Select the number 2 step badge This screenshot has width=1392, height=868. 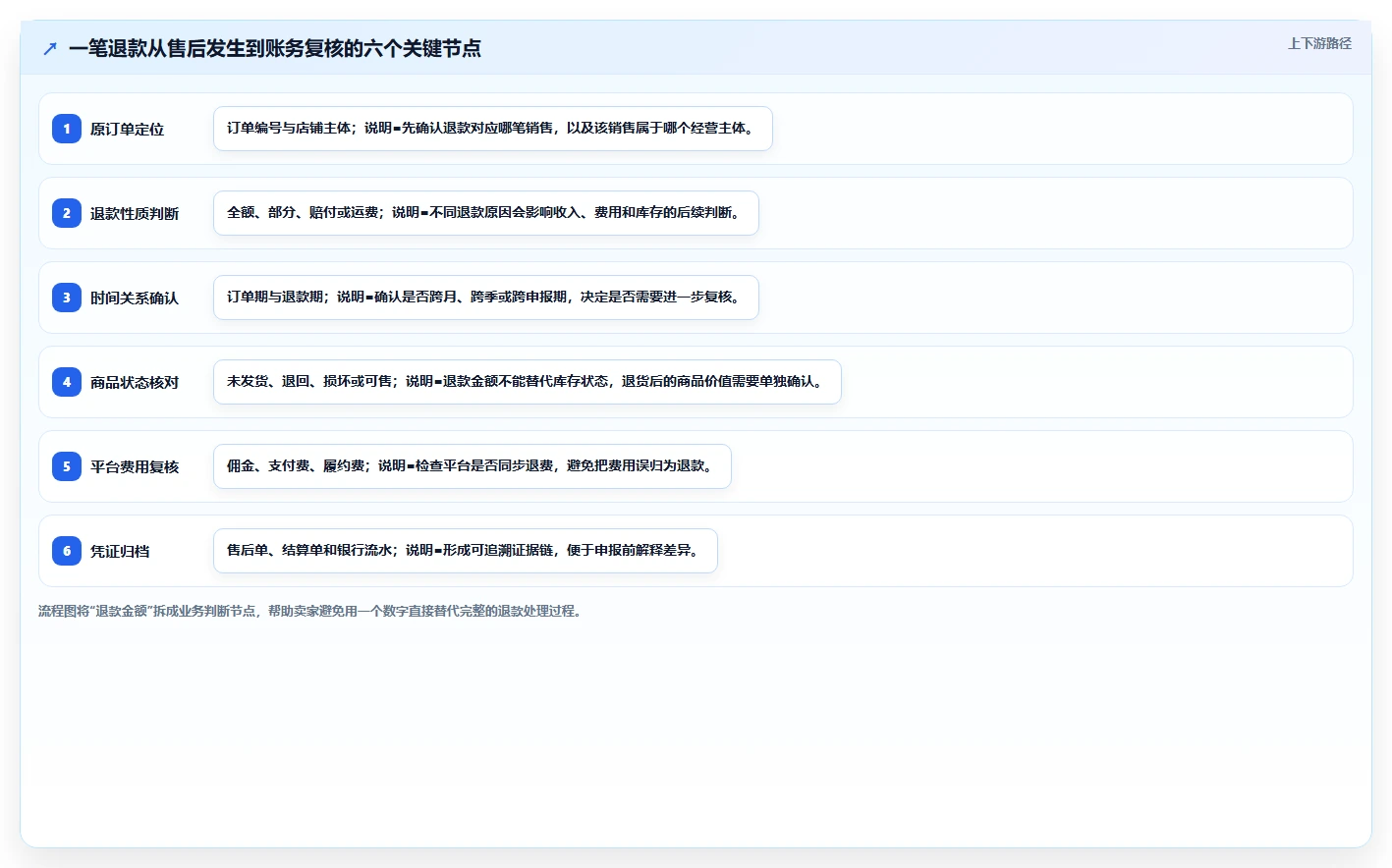(x=67, y=213)
